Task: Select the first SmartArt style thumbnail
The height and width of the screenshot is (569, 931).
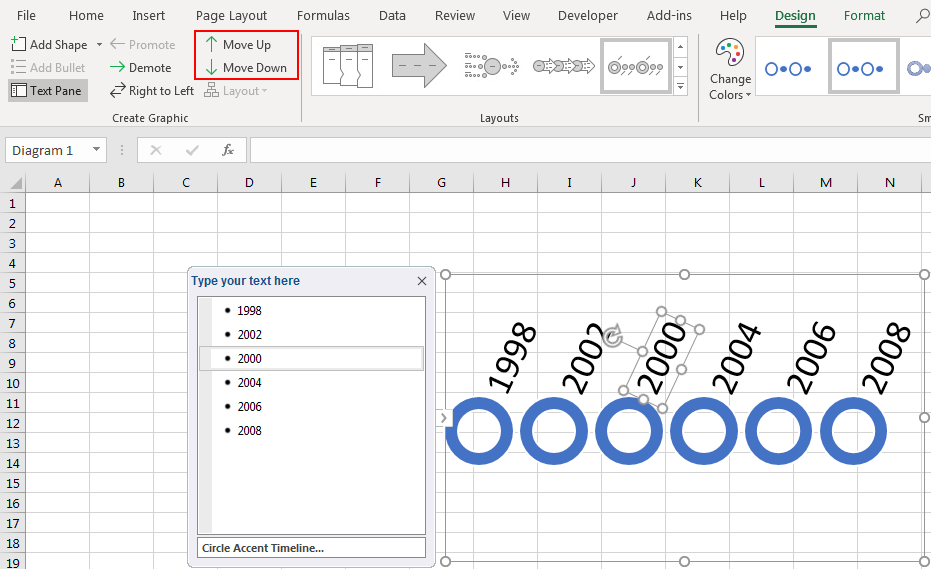Action: 788,69
